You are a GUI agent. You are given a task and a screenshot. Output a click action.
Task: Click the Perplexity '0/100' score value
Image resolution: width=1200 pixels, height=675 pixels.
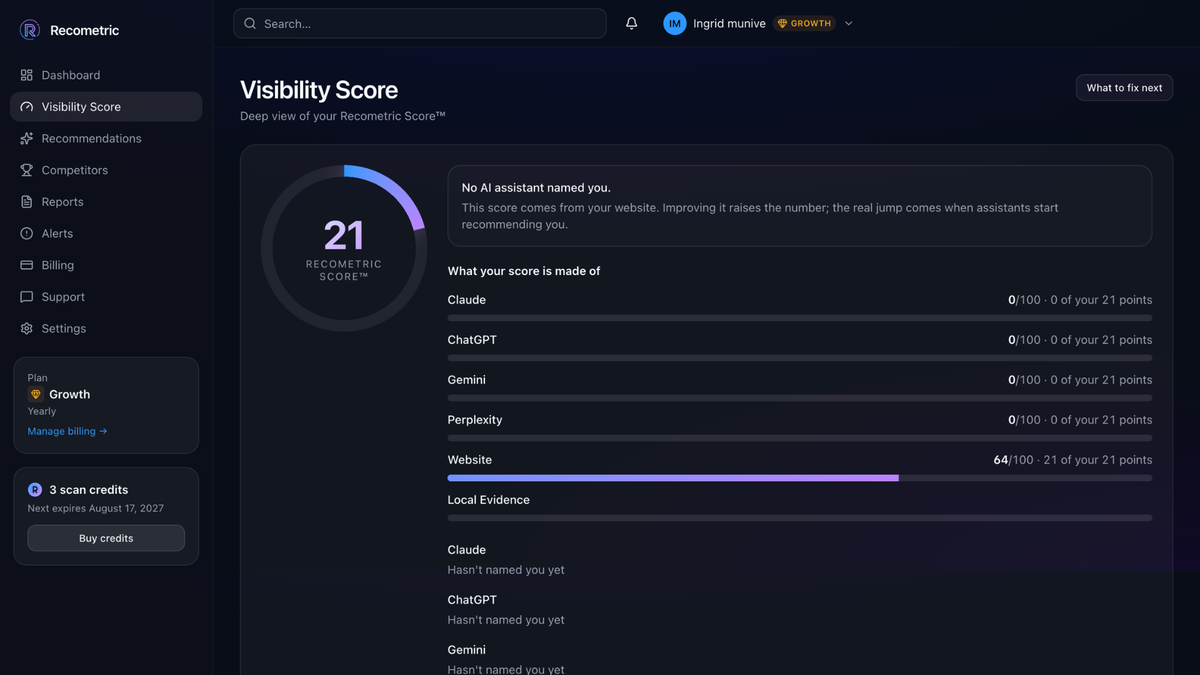point(1024,420)
